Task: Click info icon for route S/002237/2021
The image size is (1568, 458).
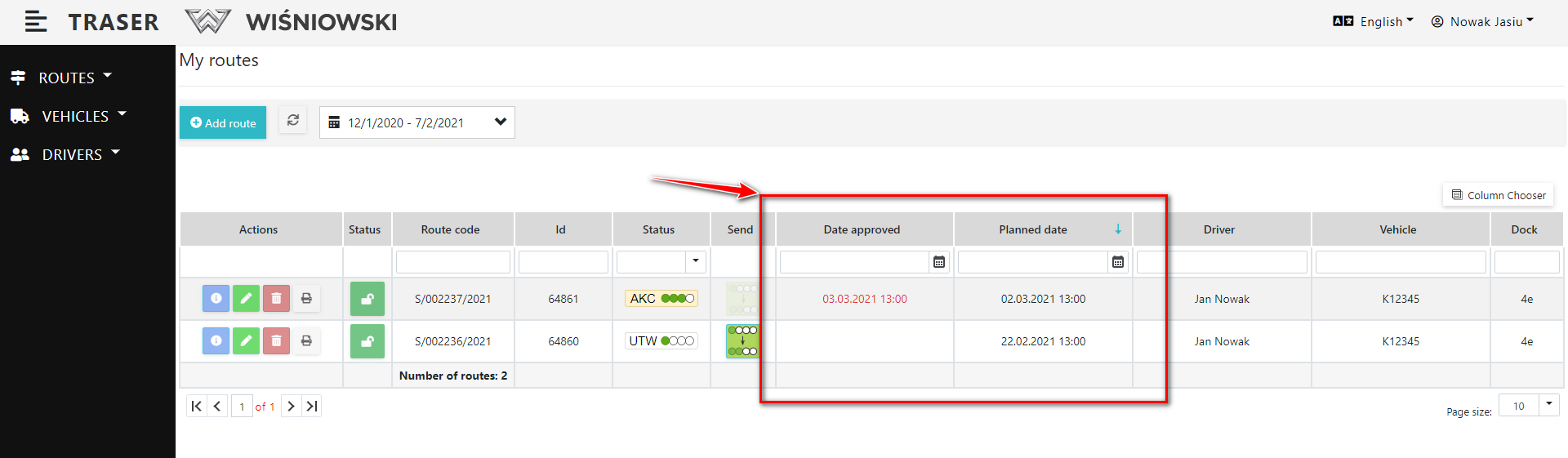Action: tap(216, 299)
